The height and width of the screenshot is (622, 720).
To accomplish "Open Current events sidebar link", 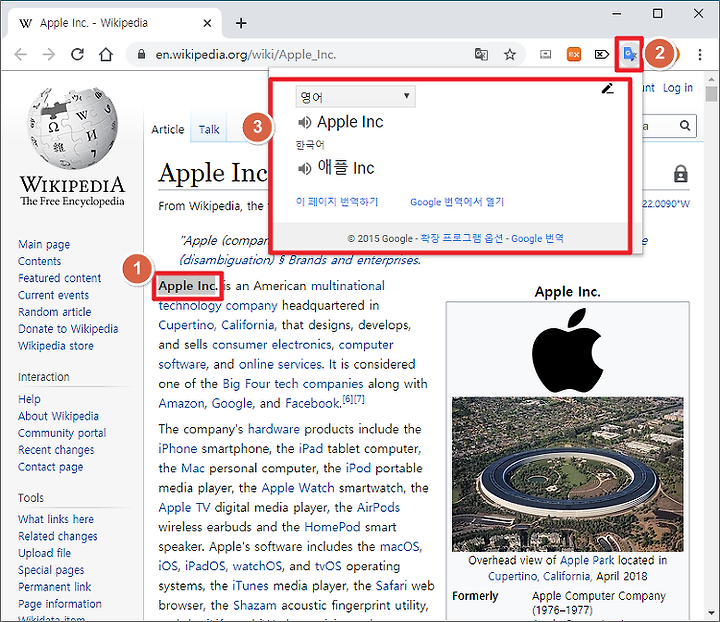I will coord(53,295).
